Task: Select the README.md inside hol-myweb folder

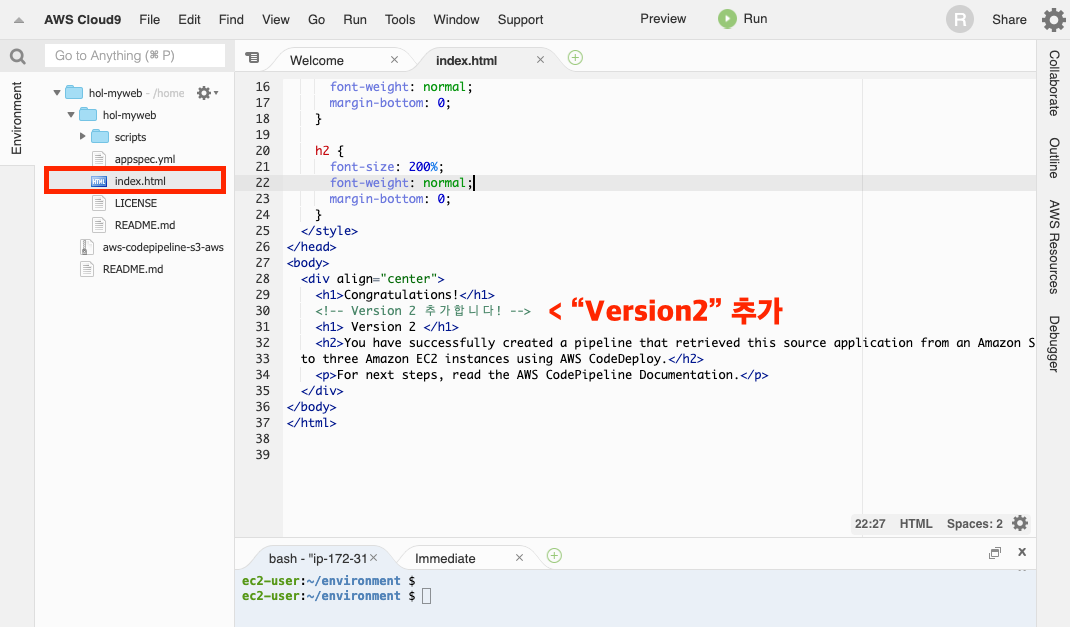Action: (145, 225)
